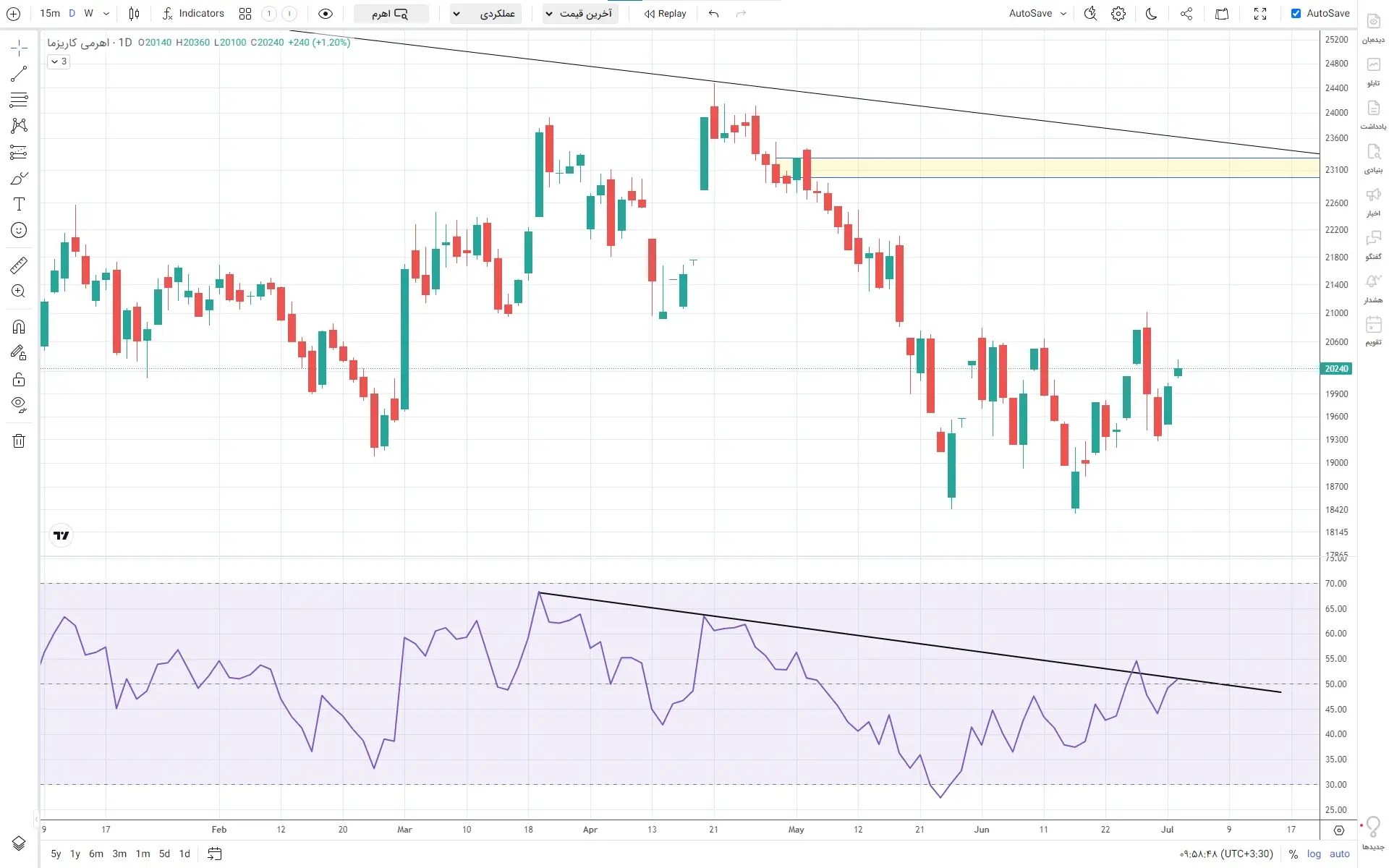Open the تابلو sidebar panel
Viewport: 1389px width, 868px height.
point(1373,72)
